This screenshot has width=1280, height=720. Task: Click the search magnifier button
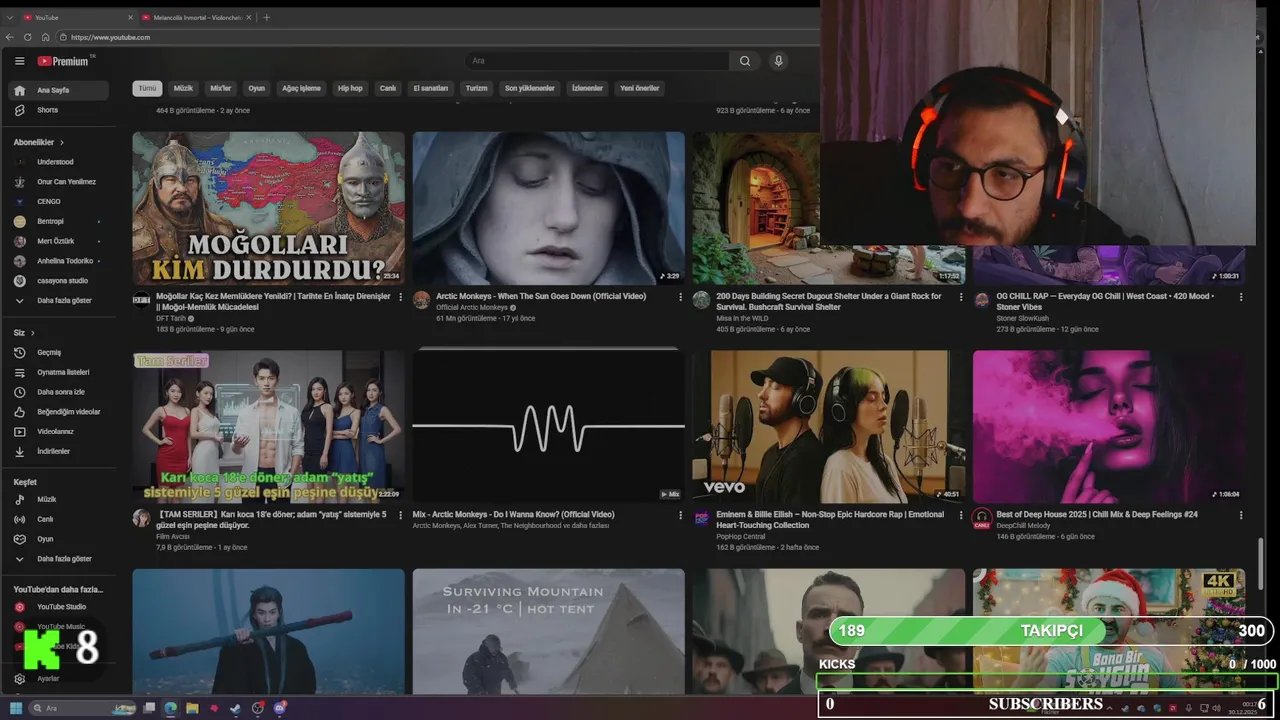click(x=745, y=61)
